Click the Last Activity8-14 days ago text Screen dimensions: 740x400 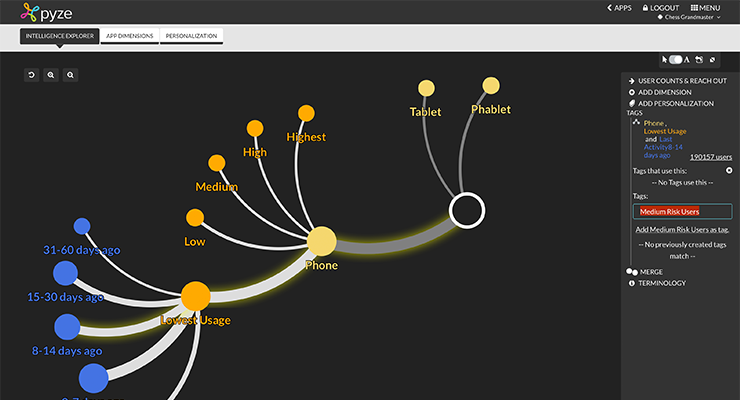point(663,147)
